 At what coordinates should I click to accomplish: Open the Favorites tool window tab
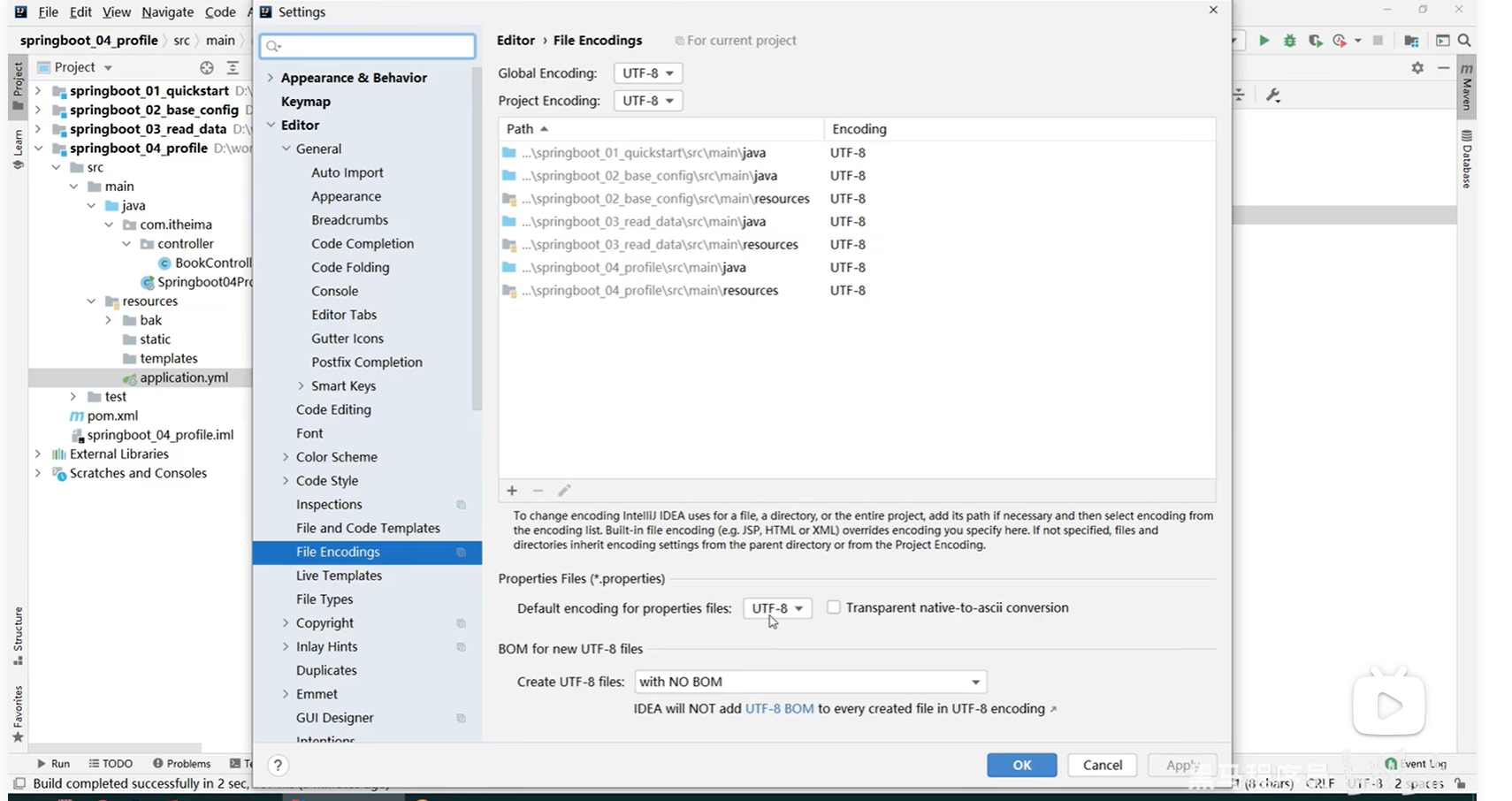pyautogui.click(x=18, y=713)
